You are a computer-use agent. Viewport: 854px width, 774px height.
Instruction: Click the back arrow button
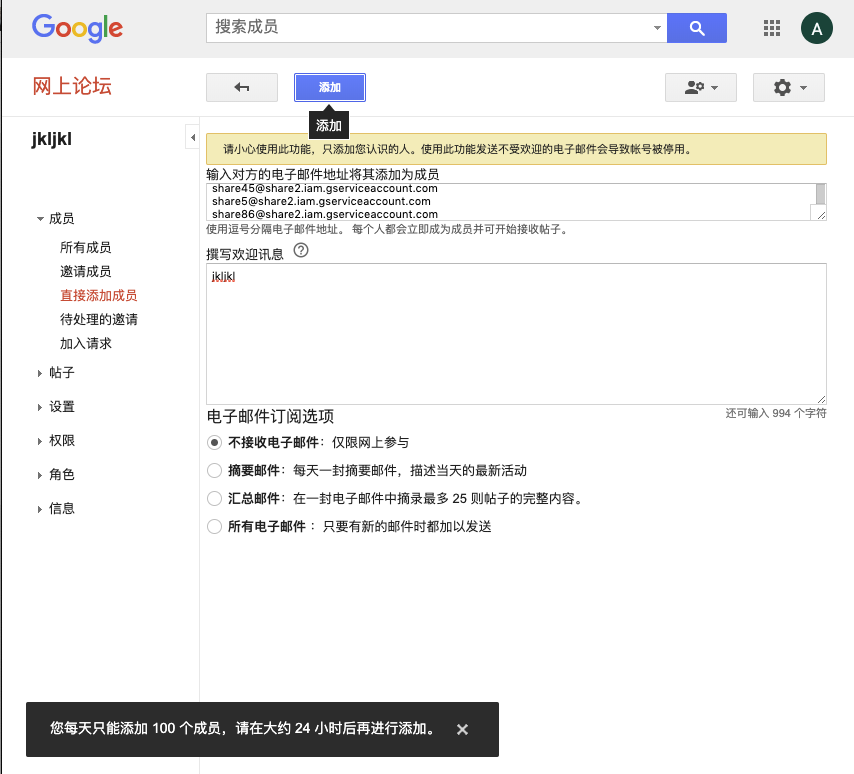coord(241,88)
